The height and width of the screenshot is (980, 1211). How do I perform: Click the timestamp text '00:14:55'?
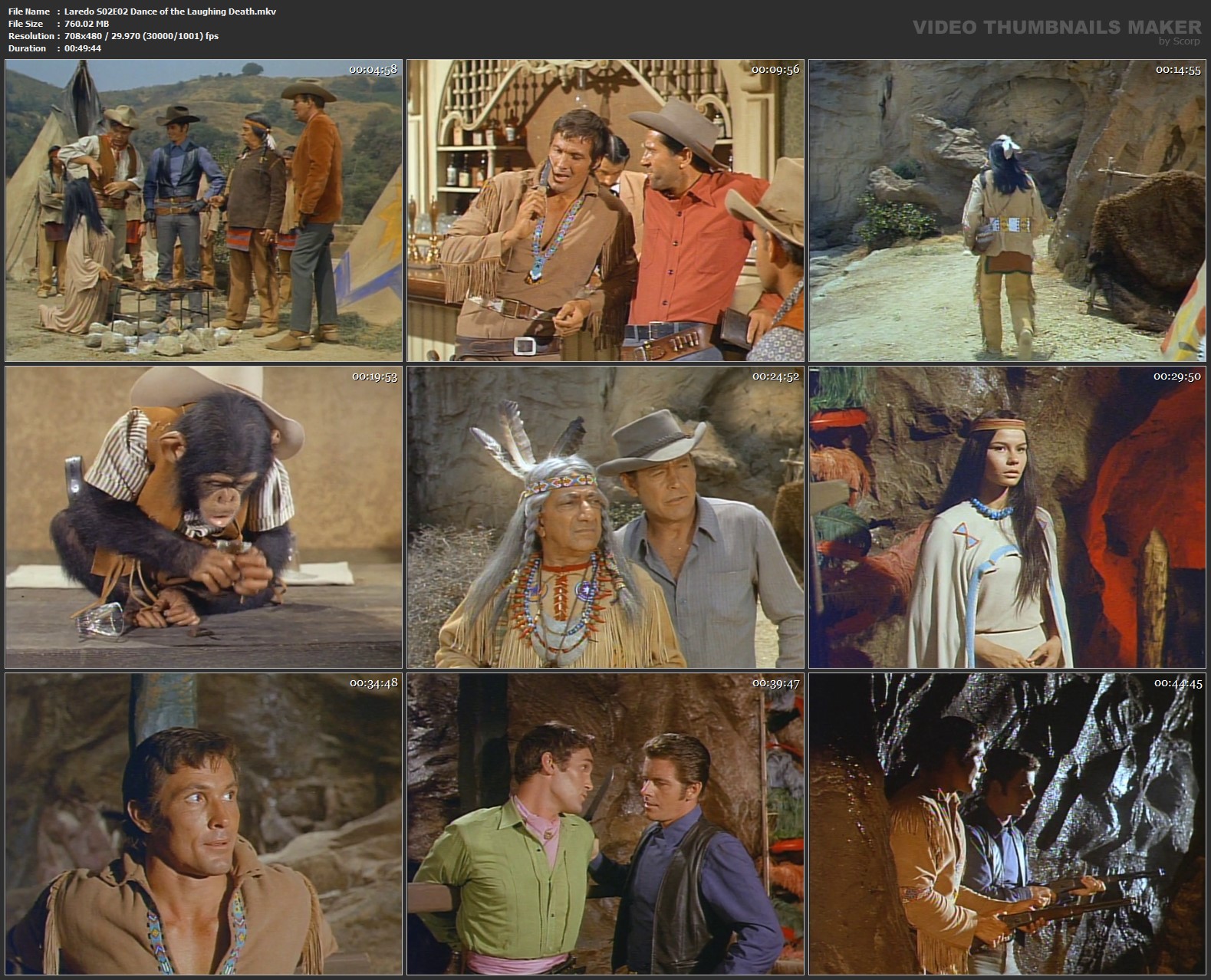(x=1178, y=70)
